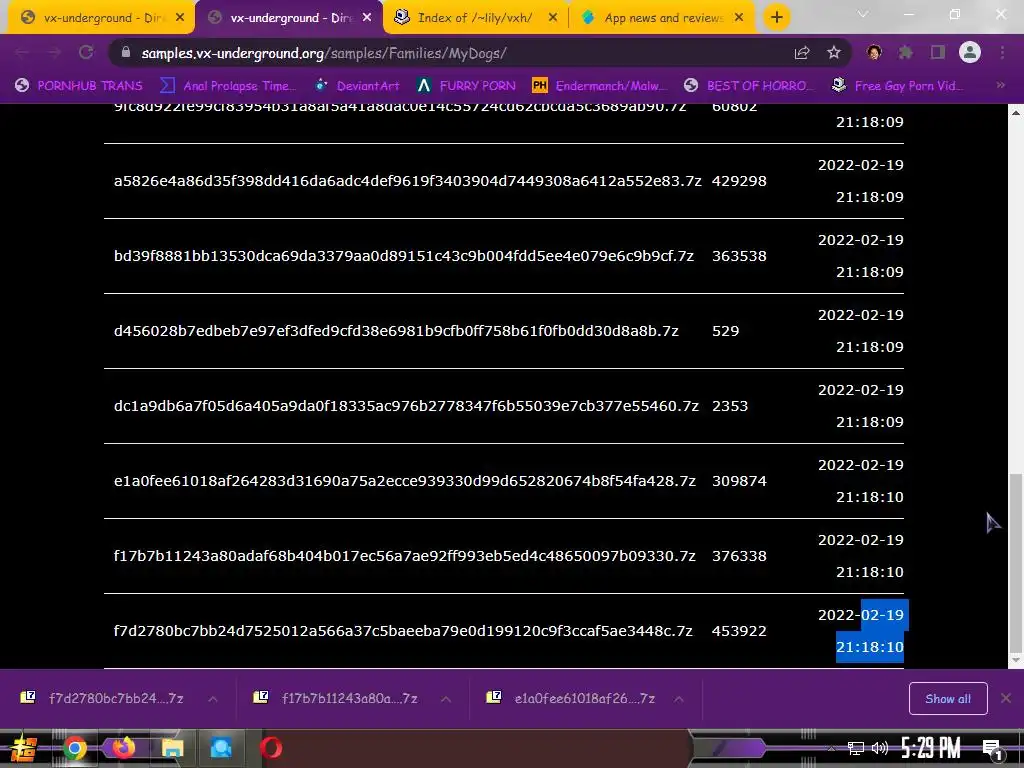Close the downloads bar
Viewport: 1024px width, 768px height.
coord(1006,698)
